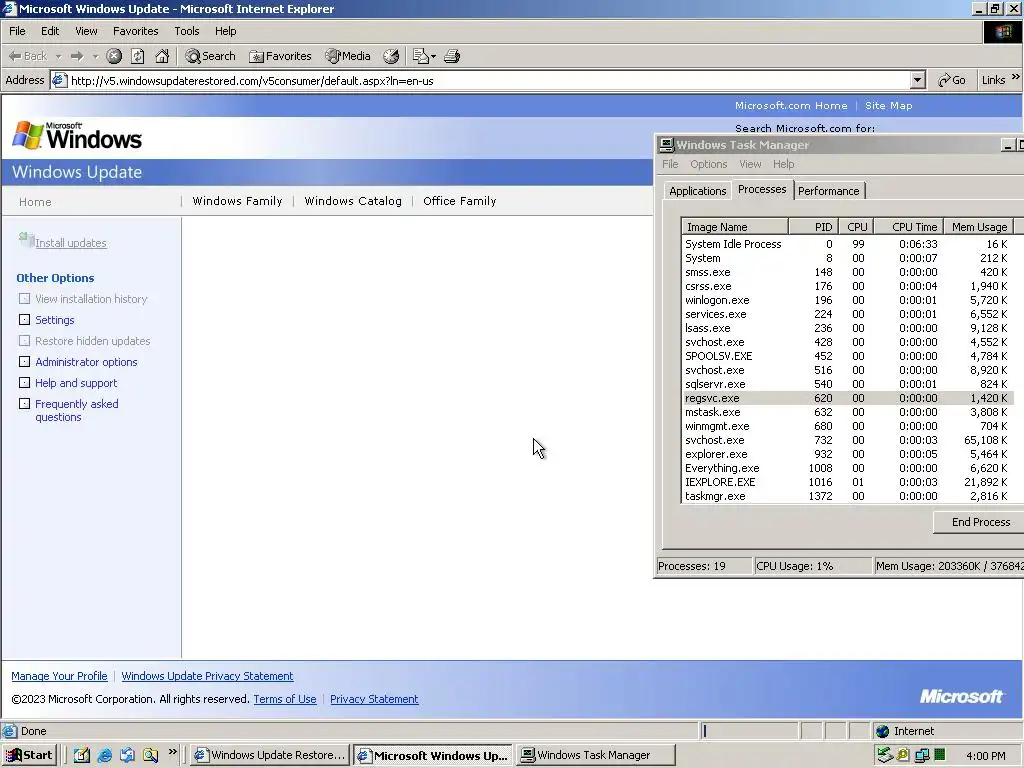Open the File menu in Internet Explorer

click(18, 31)
